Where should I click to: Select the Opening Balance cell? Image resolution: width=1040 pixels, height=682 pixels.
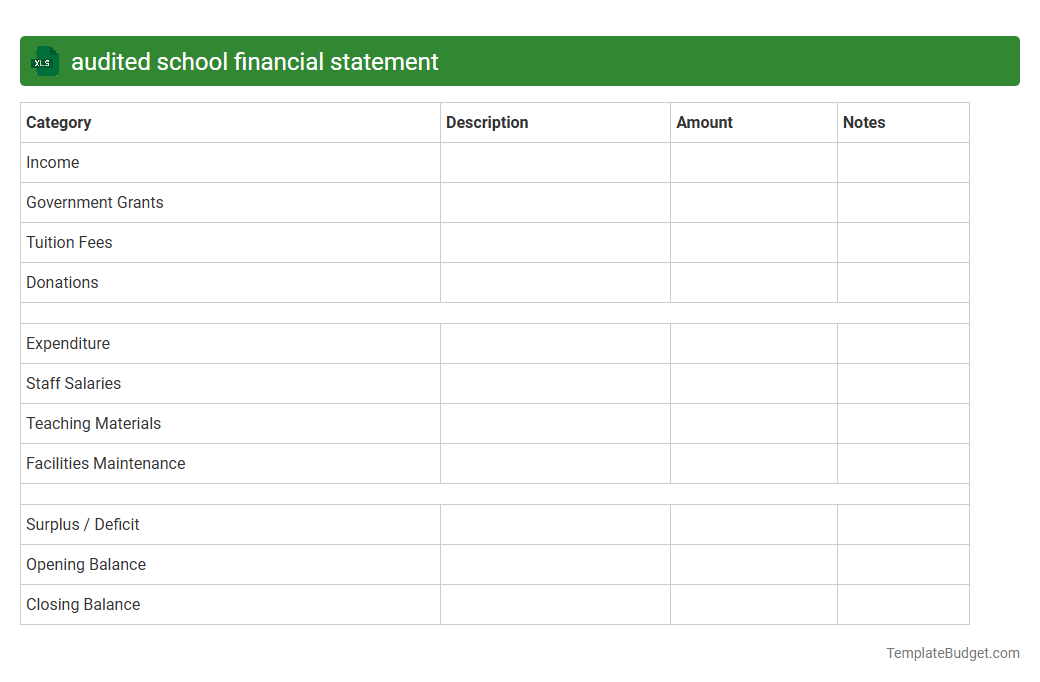(85, 564)
